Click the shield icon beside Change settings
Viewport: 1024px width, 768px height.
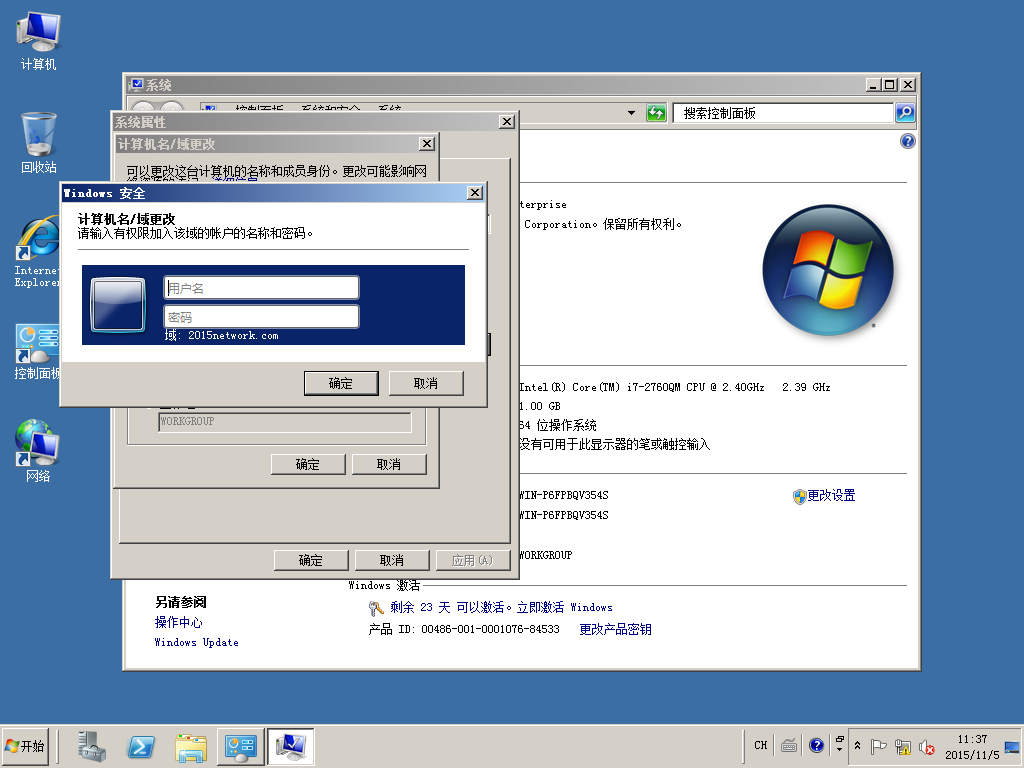pos(799,496)
